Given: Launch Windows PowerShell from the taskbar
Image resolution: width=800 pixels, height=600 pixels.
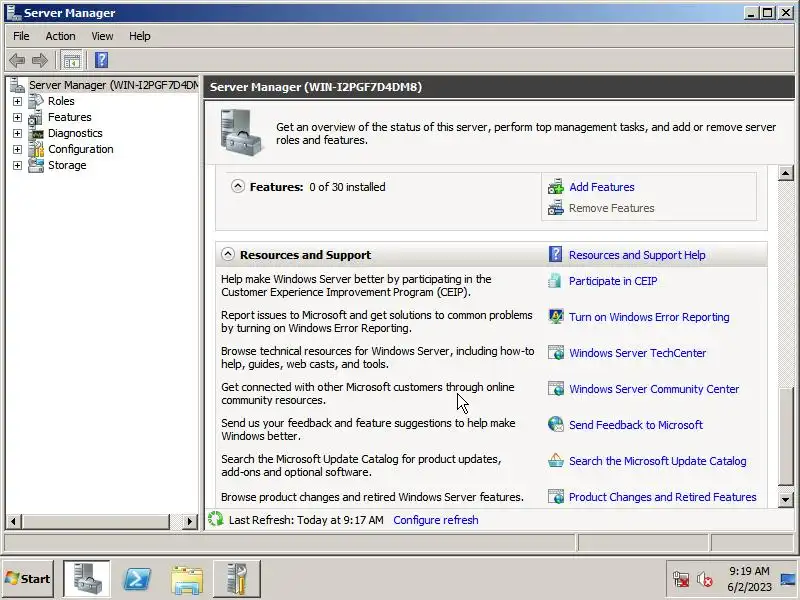Looking at the screenshot, I should point(137,579).
